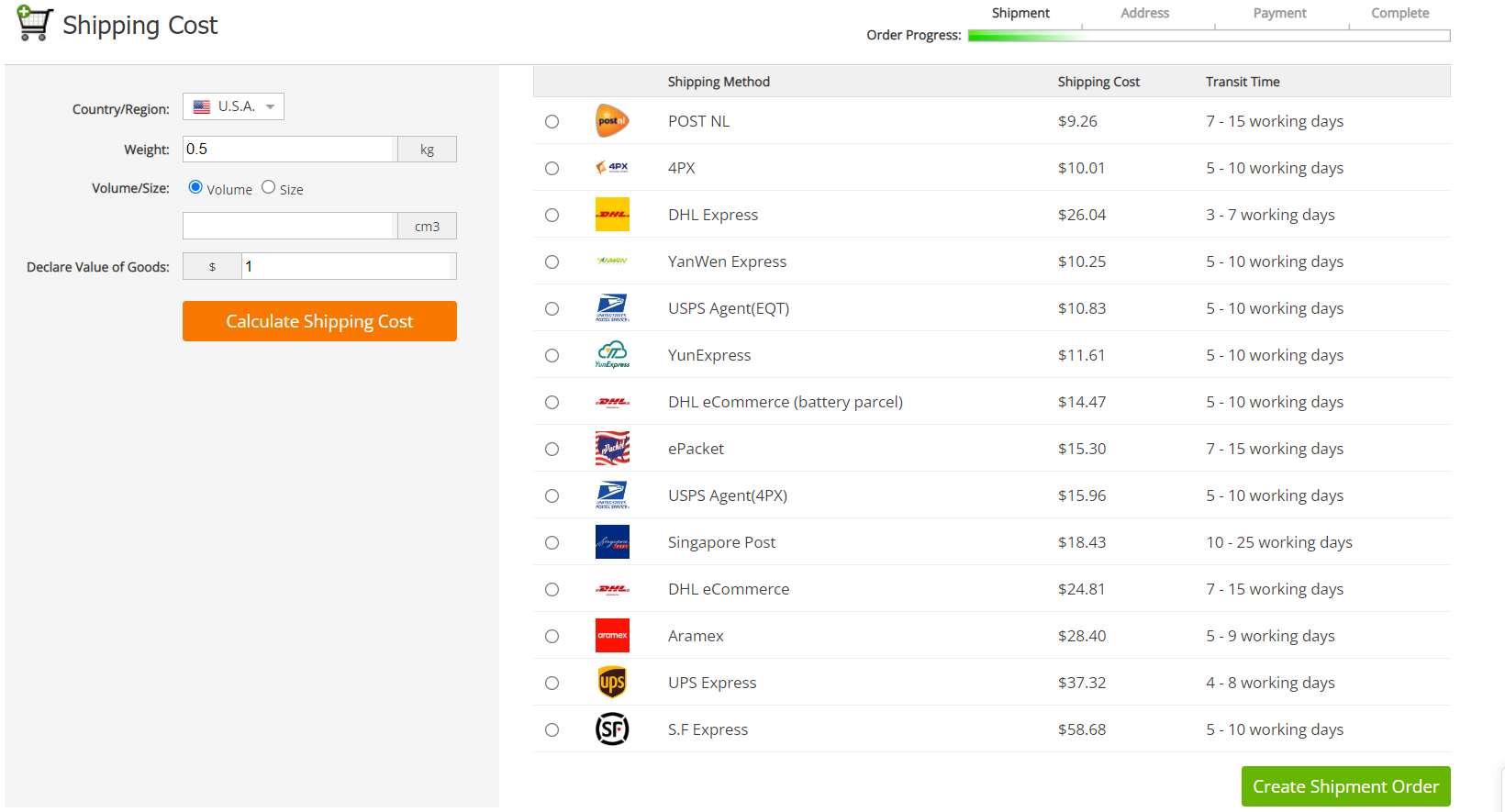The image size is (1505, 812).
Task: Go to the Complete progress step
Action: (1399, 13)
